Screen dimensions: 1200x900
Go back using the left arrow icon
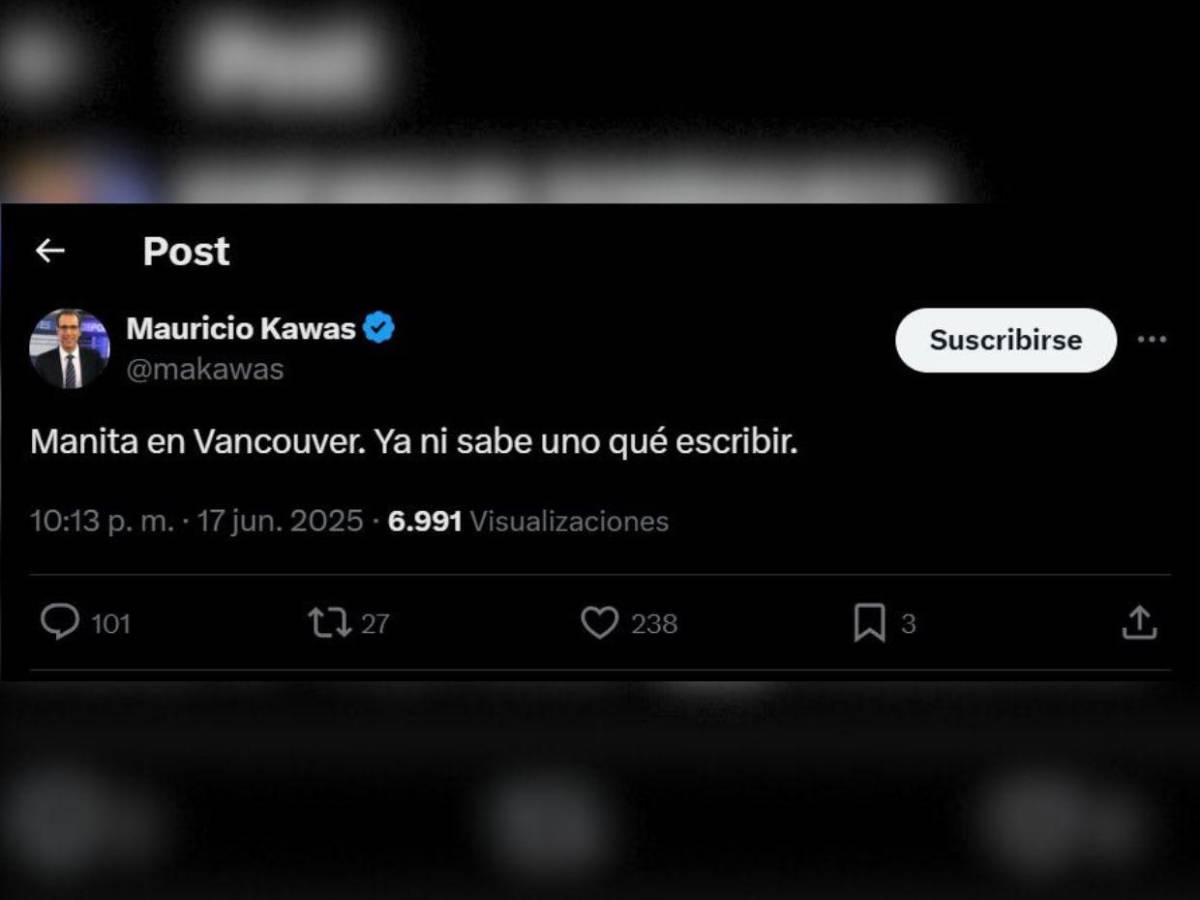[49, 251]
